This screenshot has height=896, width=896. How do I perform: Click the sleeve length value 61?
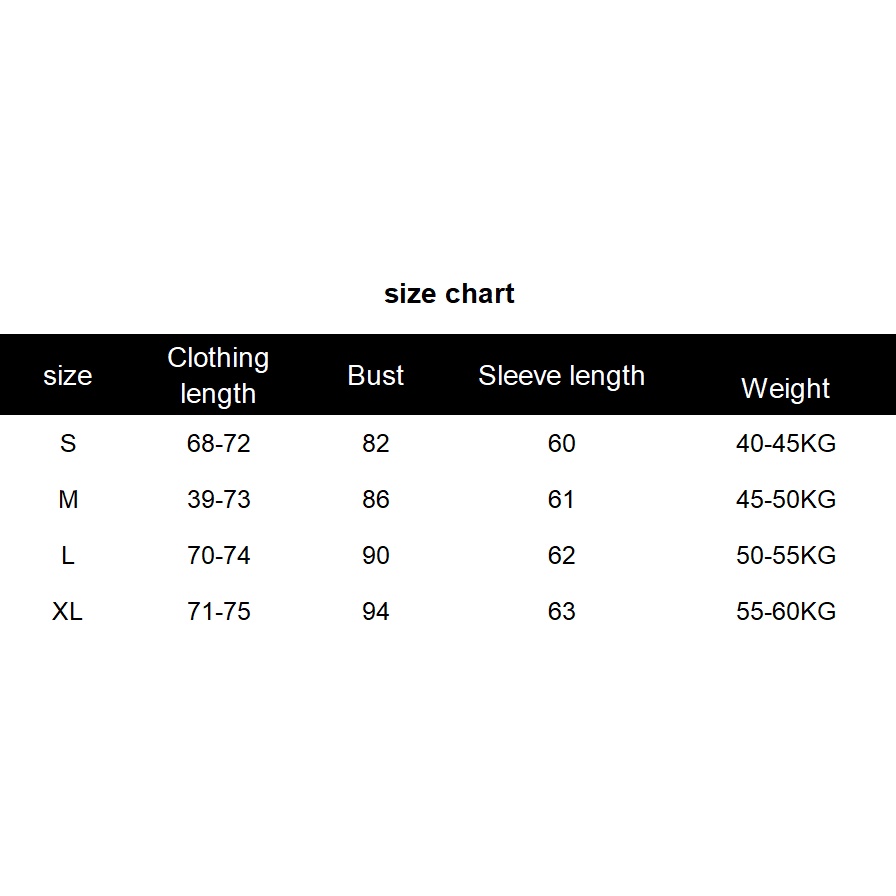pos(562,499)
